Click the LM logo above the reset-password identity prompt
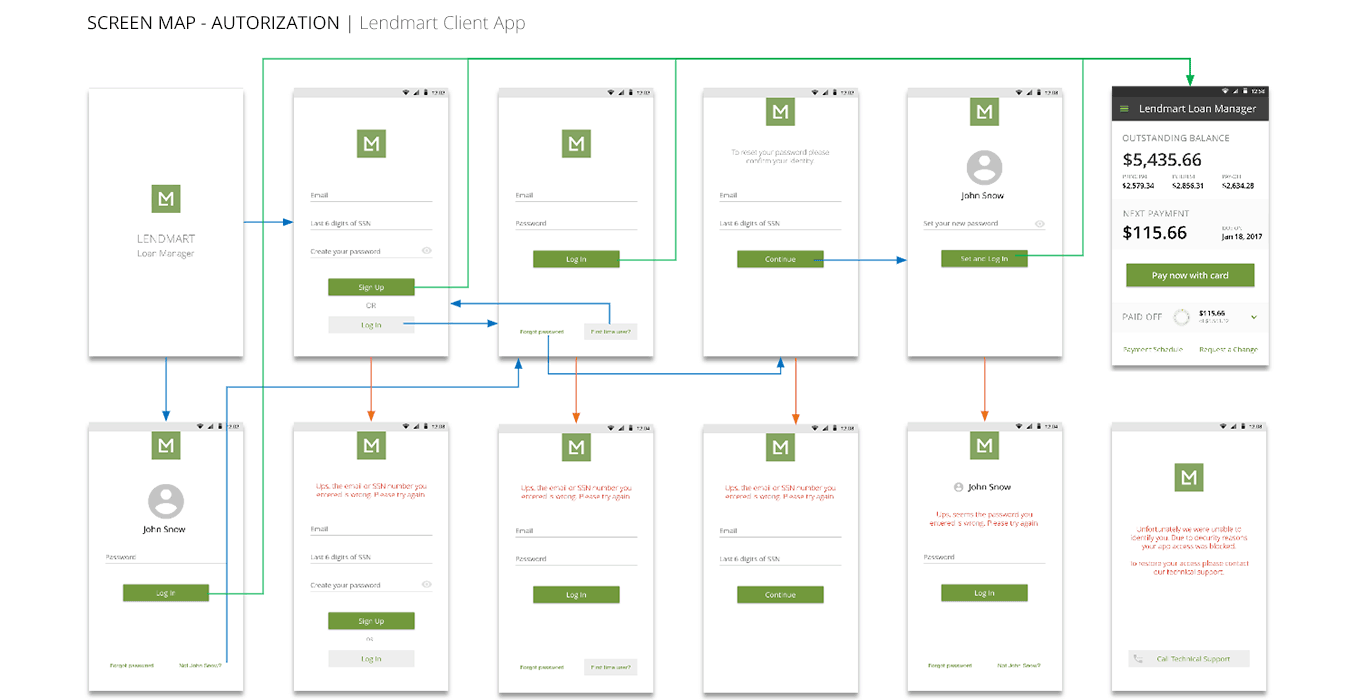Viewport: 1350px width, 700px height. [x=780, y=111]
